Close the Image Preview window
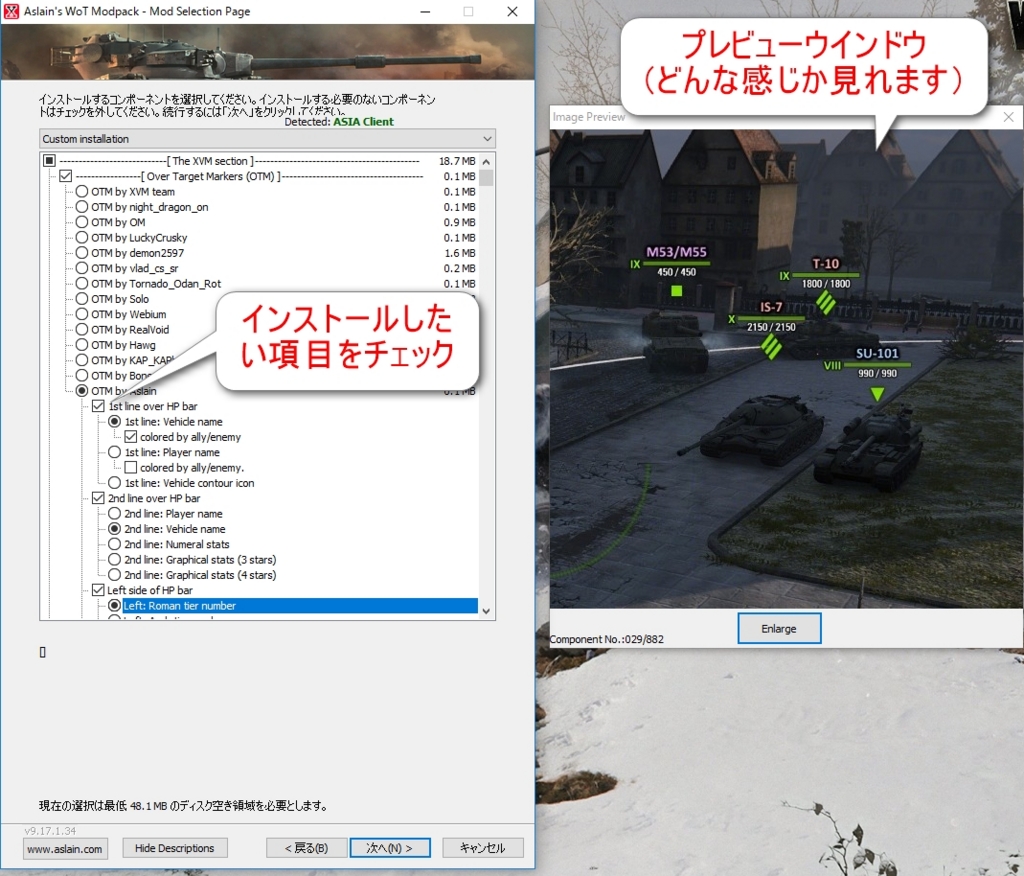This screenshot has width=1024, height=876. tap(1008, 117)
